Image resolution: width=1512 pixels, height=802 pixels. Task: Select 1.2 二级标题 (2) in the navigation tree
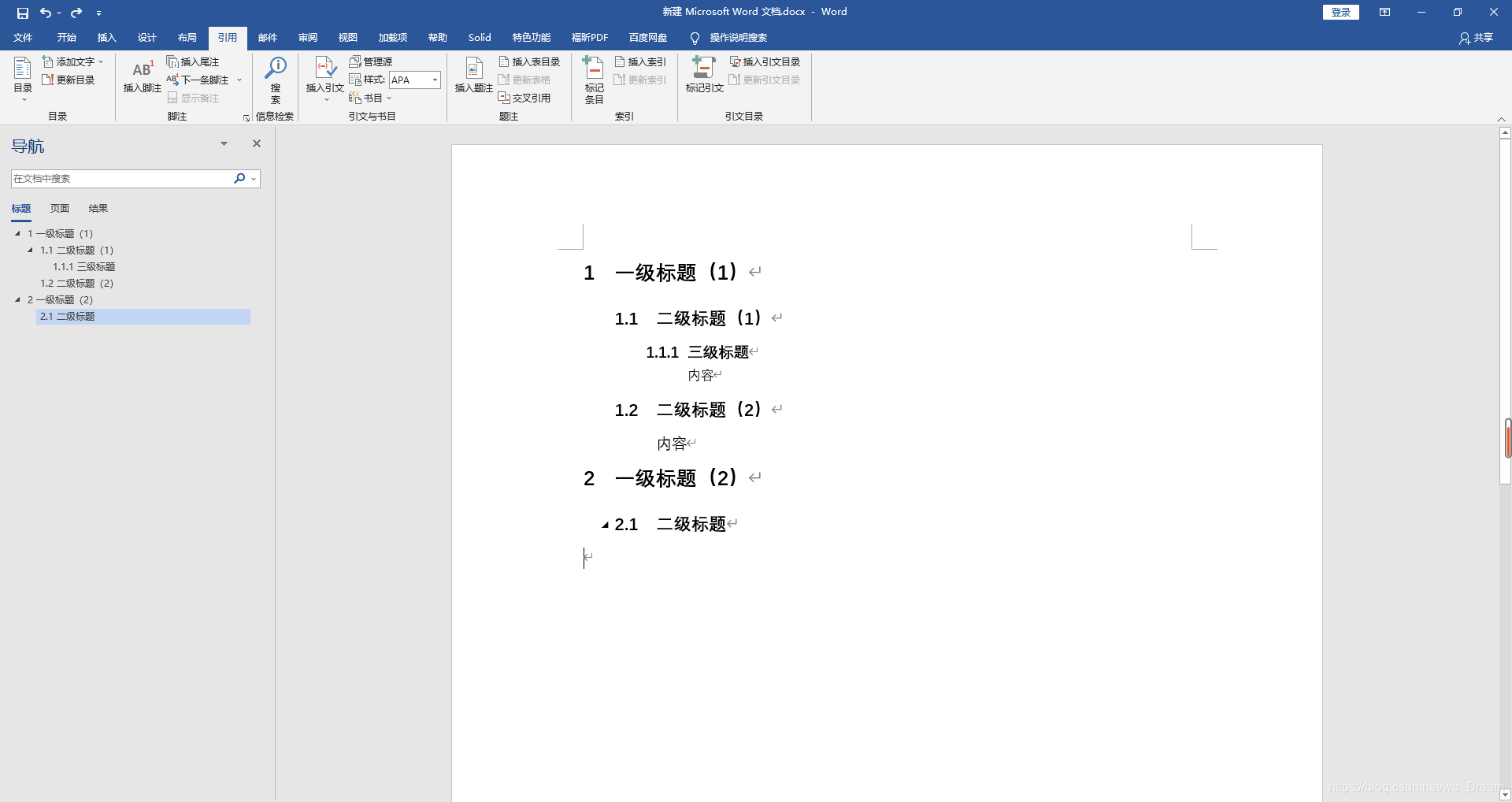(x=77, y=284)
